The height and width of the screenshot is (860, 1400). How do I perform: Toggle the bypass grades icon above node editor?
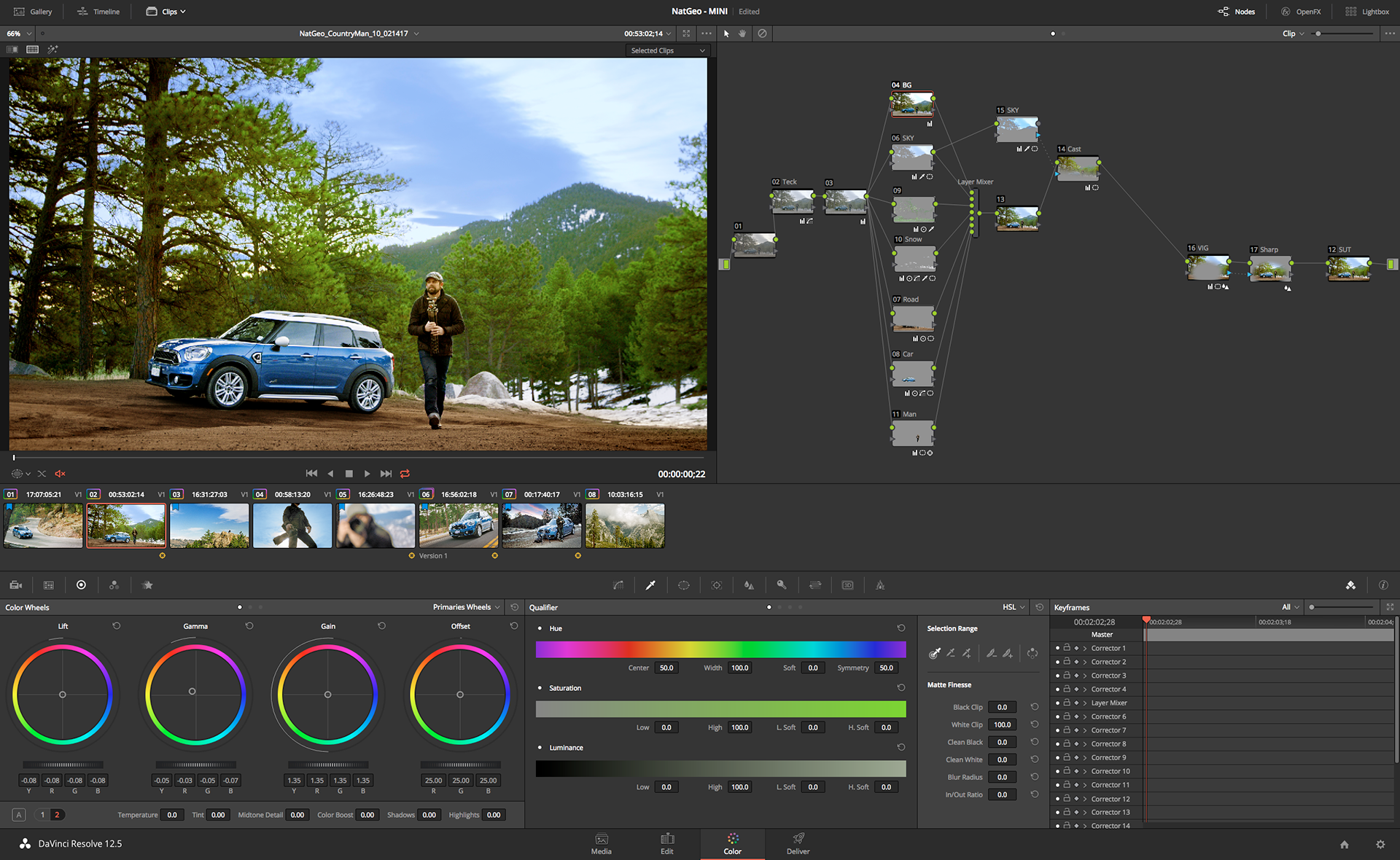pyautogui.click(x=762, y=34)
